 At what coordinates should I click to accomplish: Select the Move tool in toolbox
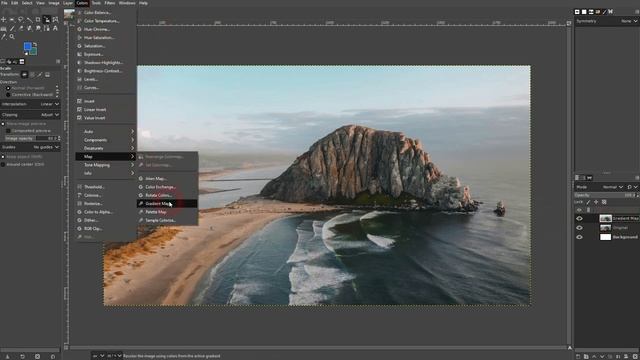[3, 19]
